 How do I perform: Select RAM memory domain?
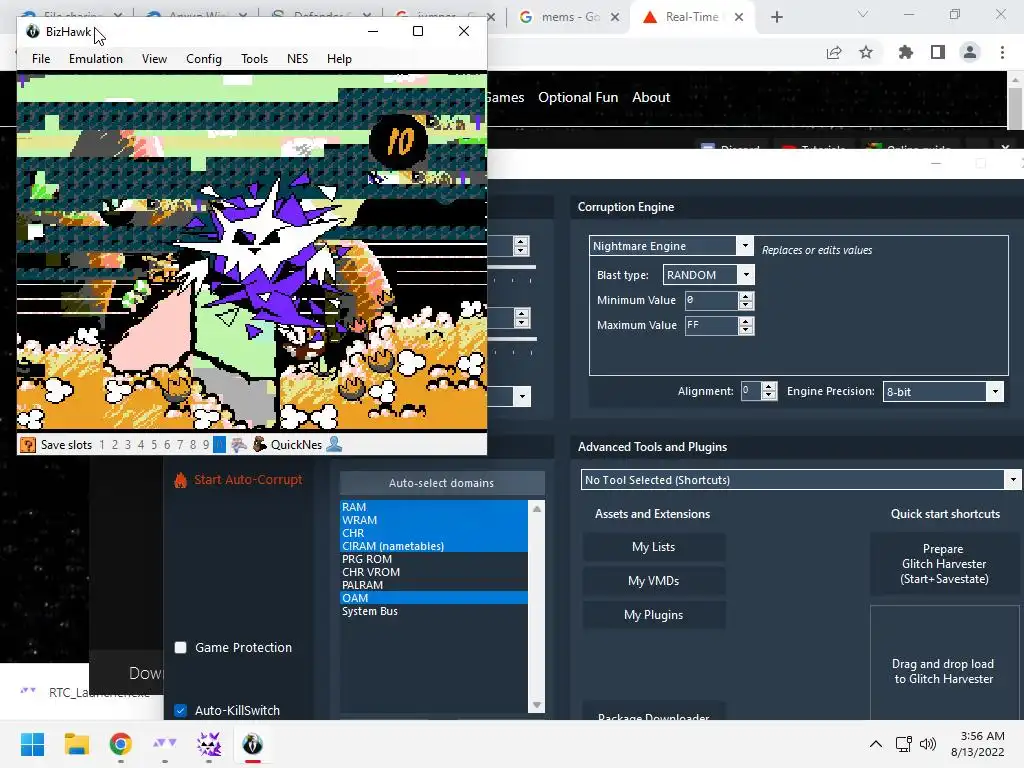click(x=434, y=507)
